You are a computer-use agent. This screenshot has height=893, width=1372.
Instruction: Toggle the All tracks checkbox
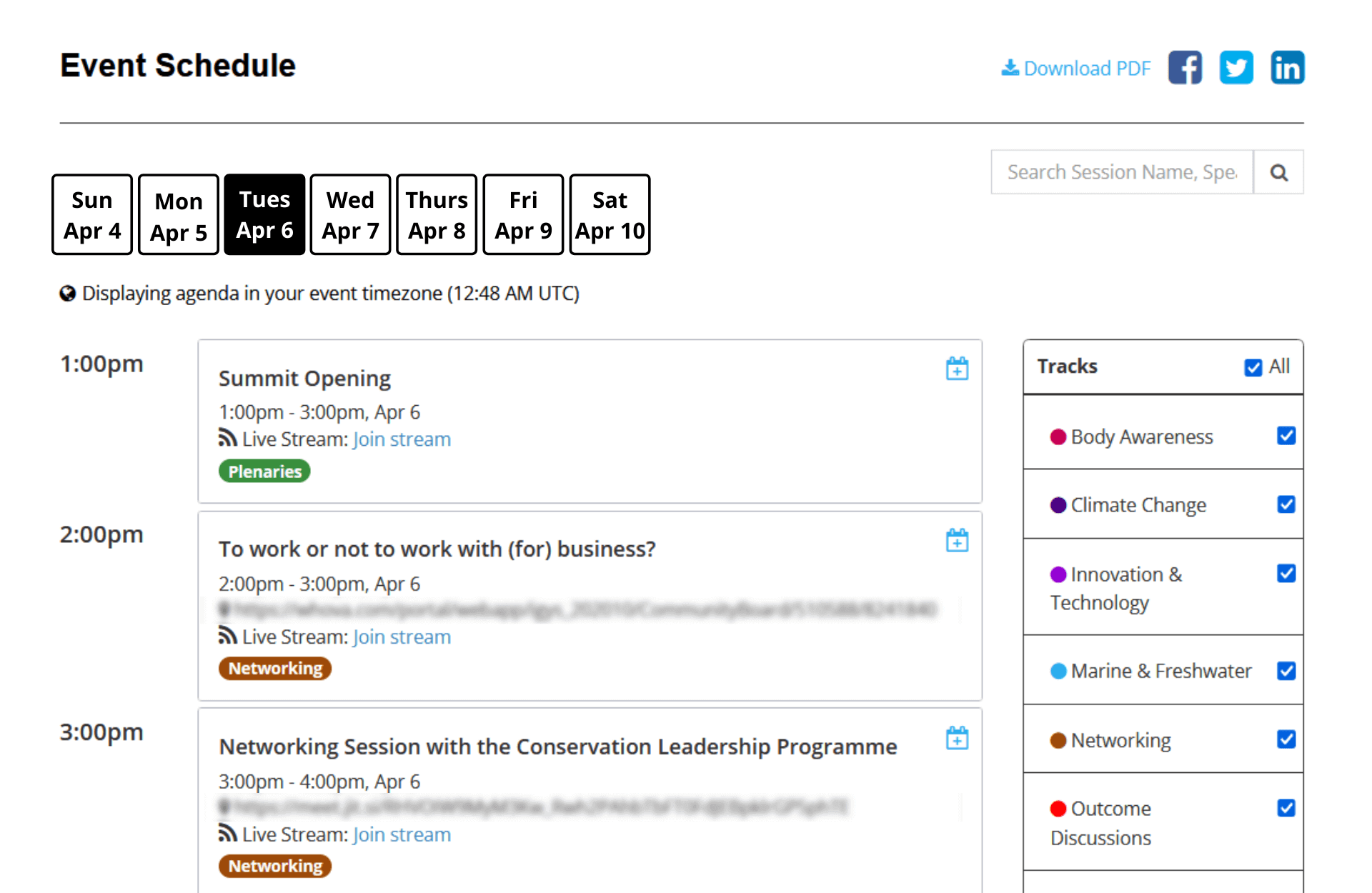tap(1253, 367)
